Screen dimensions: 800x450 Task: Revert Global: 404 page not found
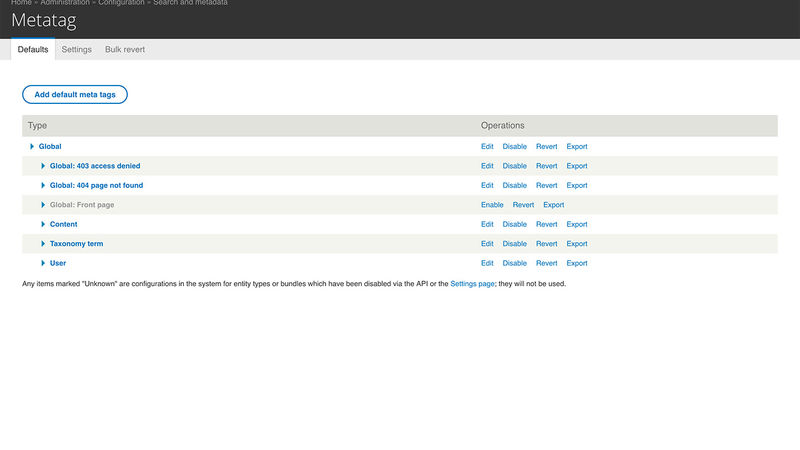click(x=546, y=185)
